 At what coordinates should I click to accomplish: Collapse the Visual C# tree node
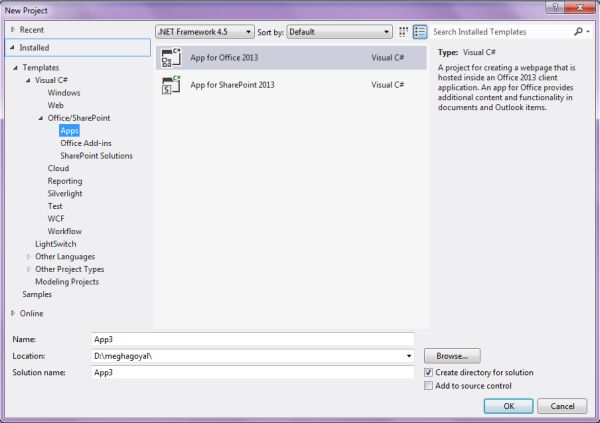click(28, 80)
